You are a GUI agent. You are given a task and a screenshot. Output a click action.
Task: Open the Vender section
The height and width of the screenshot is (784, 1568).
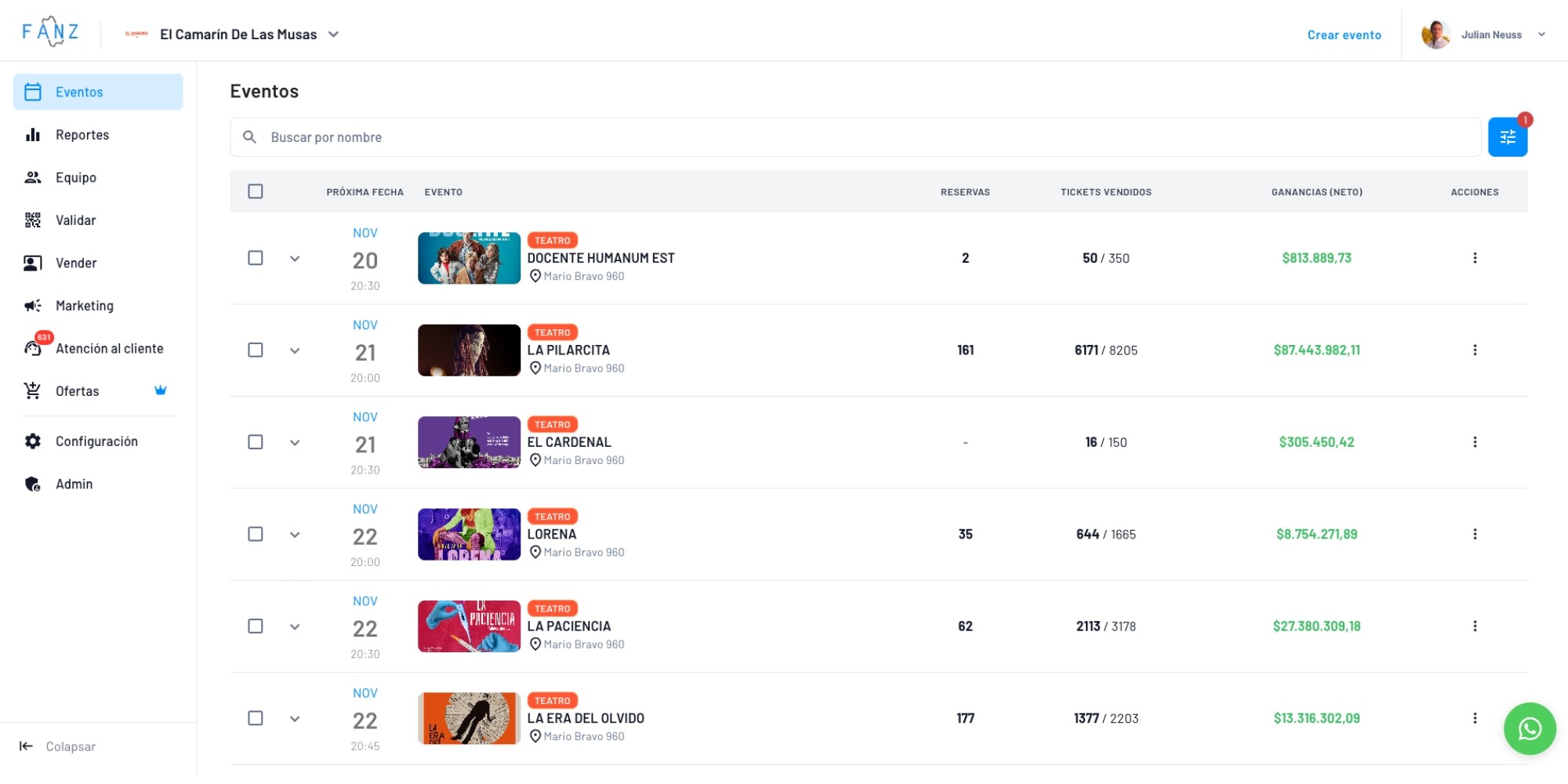tap(76, 263)
